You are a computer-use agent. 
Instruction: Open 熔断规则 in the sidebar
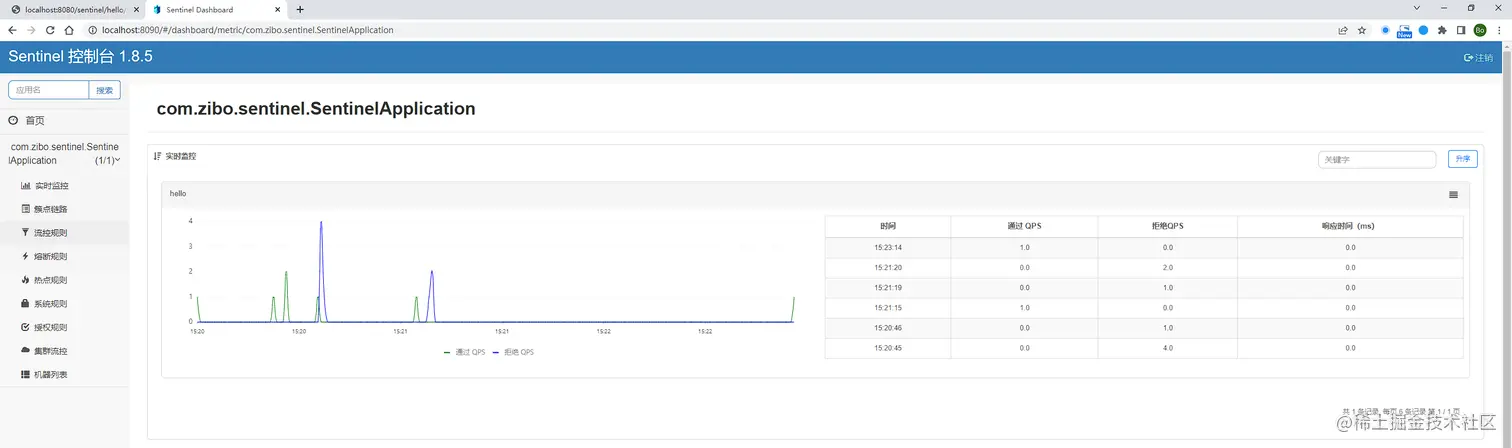pos(64,256)
